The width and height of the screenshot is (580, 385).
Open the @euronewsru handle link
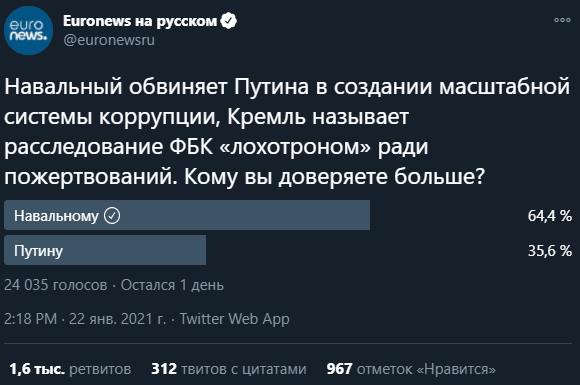click(x=109, y=40)
